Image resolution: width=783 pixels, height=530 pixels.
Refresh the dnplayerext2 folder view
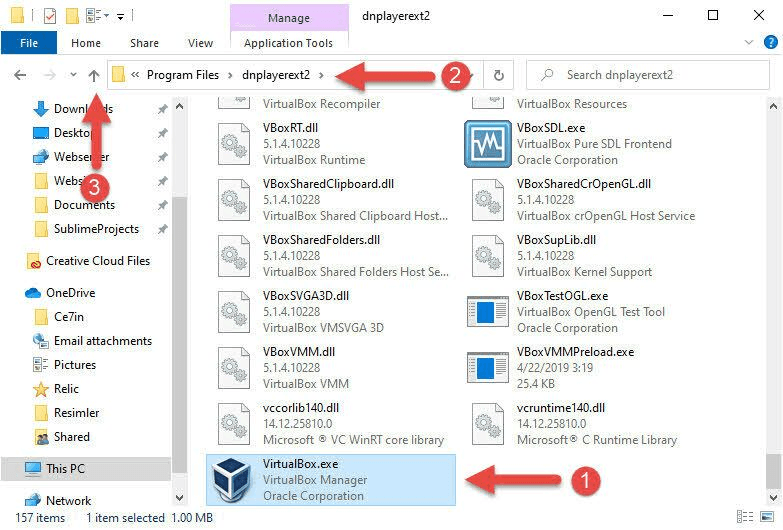498,75
